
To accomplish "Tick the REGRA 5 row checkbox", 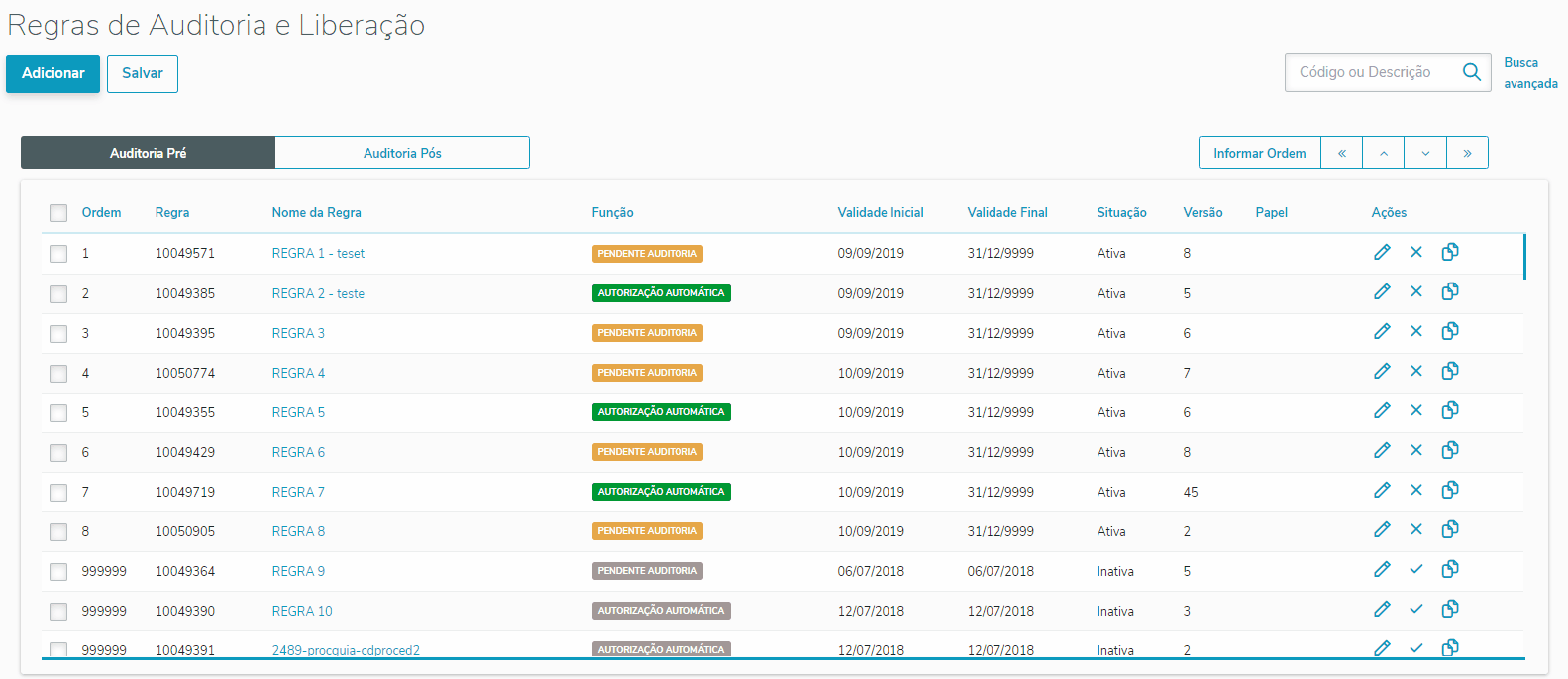I will click(58, 413).
